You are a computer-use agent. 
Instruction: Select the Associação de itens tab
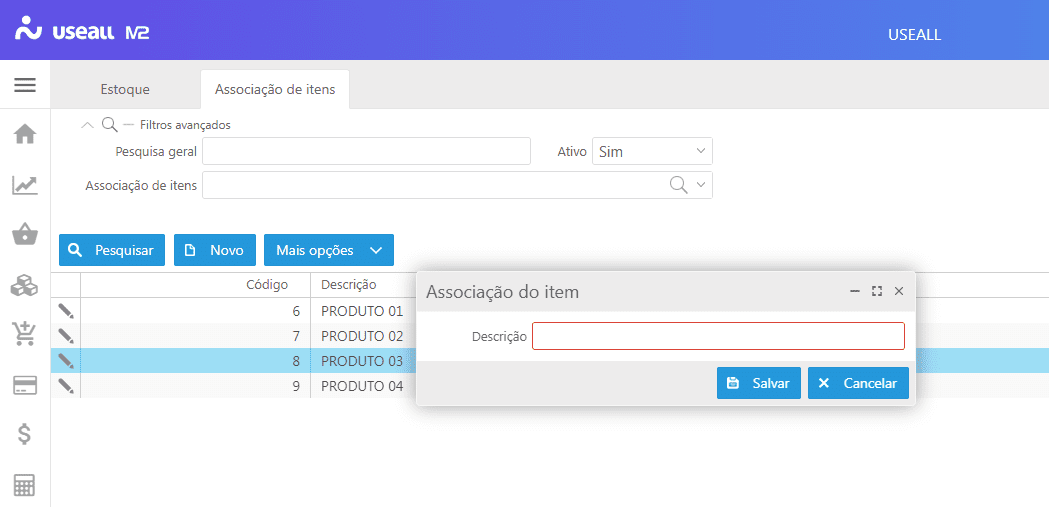point(275,89)
